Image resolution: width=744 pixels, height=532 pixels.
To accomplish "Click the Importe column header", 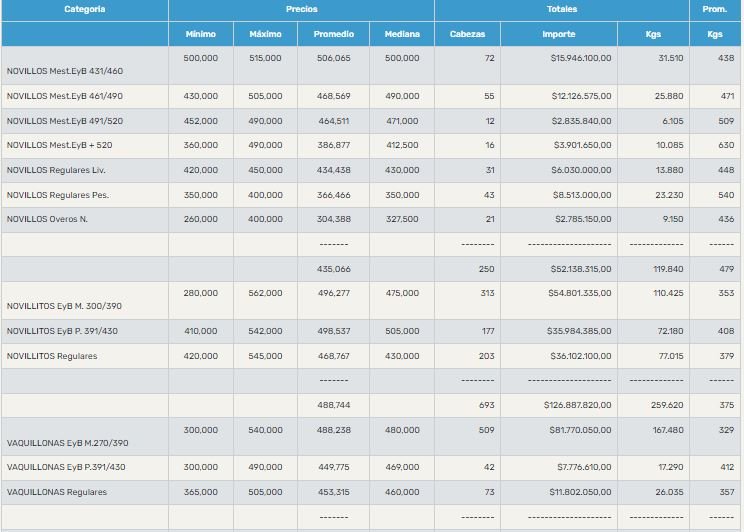I will point(559,34).
